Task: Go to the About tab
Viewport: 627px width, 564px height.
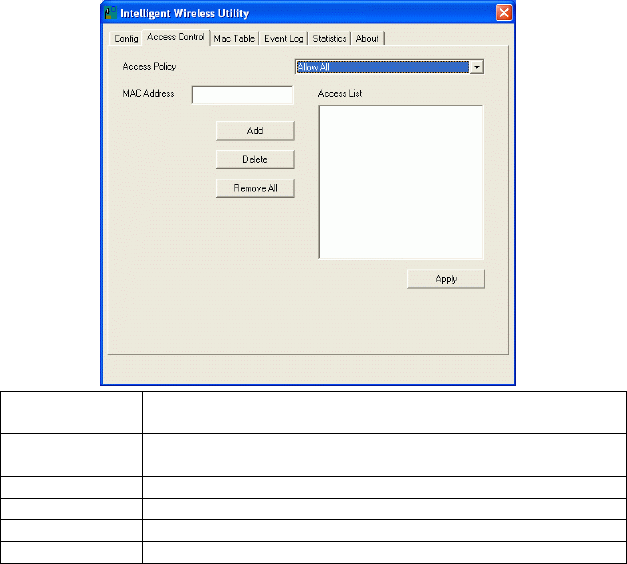Action: click(x=367, y=38)
